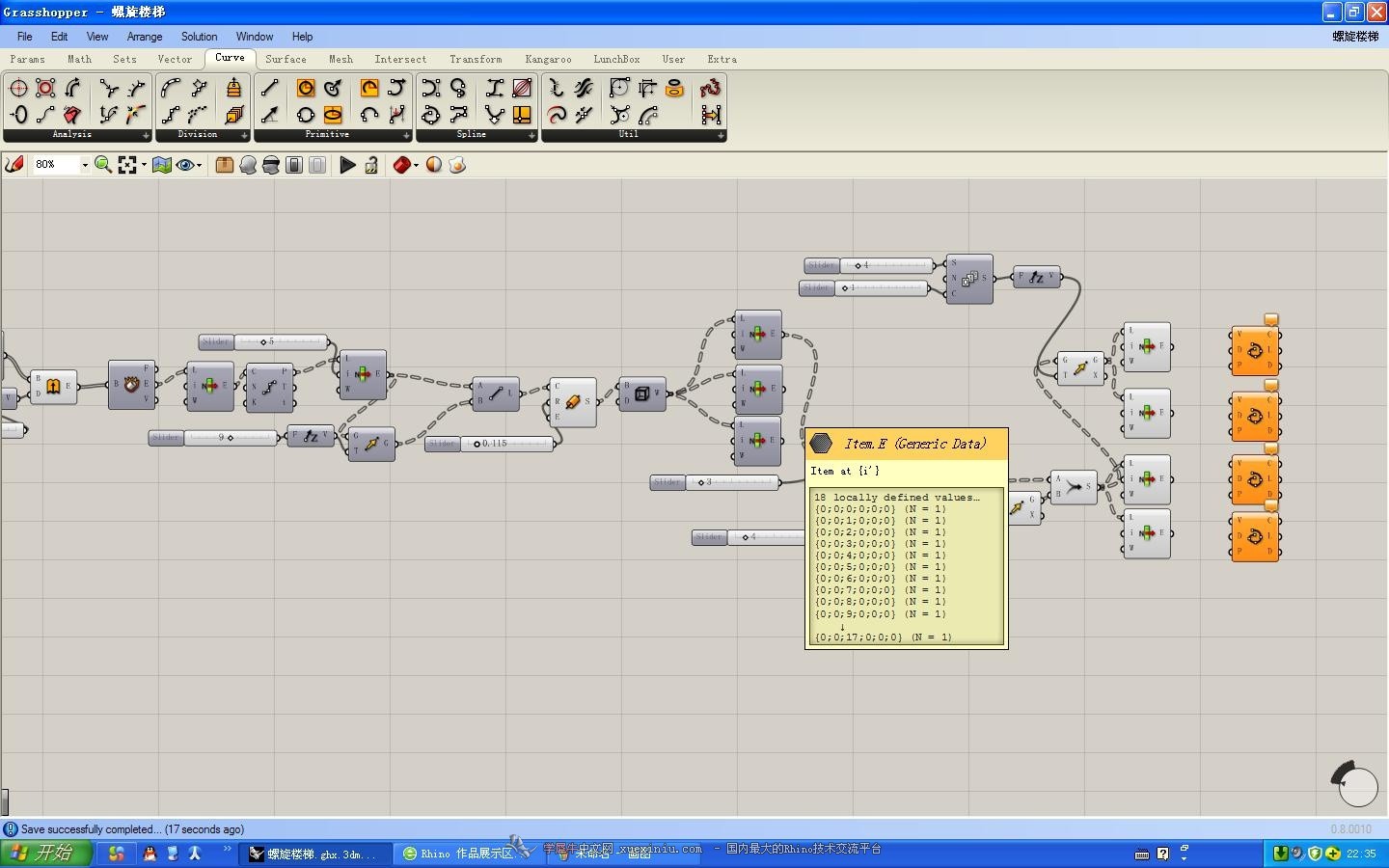Select the weight stack icon in Division panel

[233, 88]
